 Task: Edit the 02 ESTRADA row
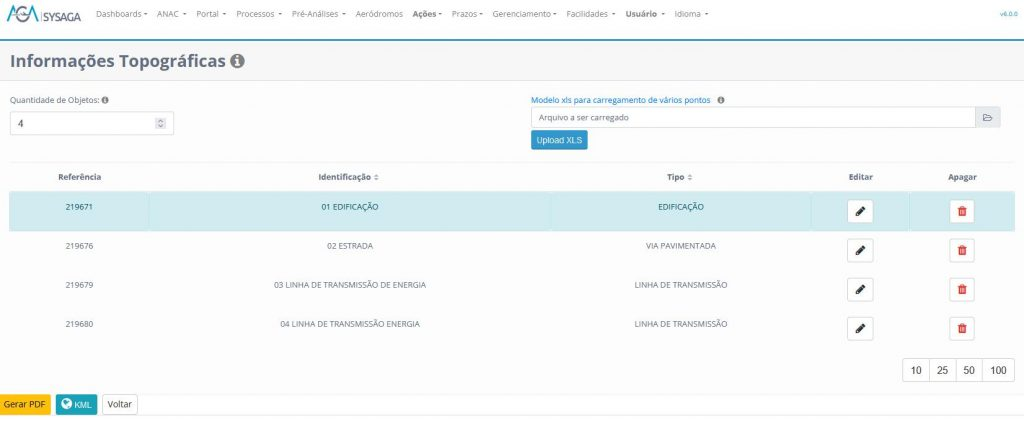[859, 250]
